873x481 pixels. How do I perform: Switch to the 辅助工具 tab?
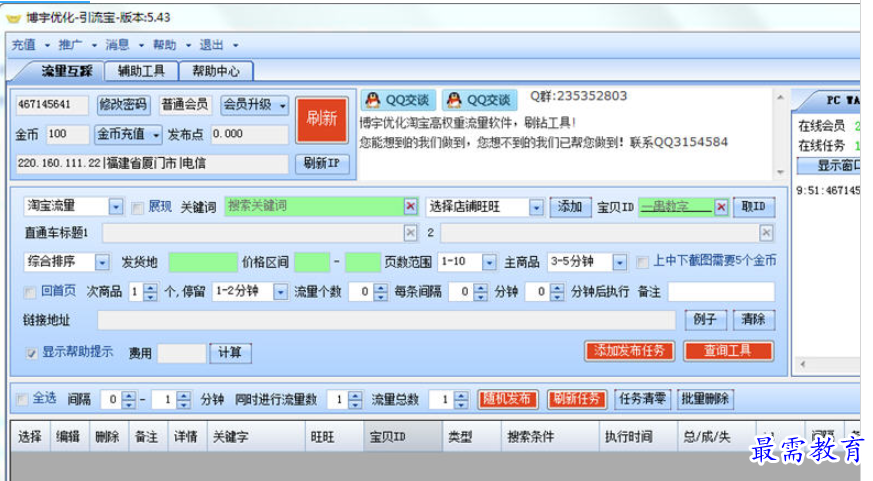click(143, 71)
